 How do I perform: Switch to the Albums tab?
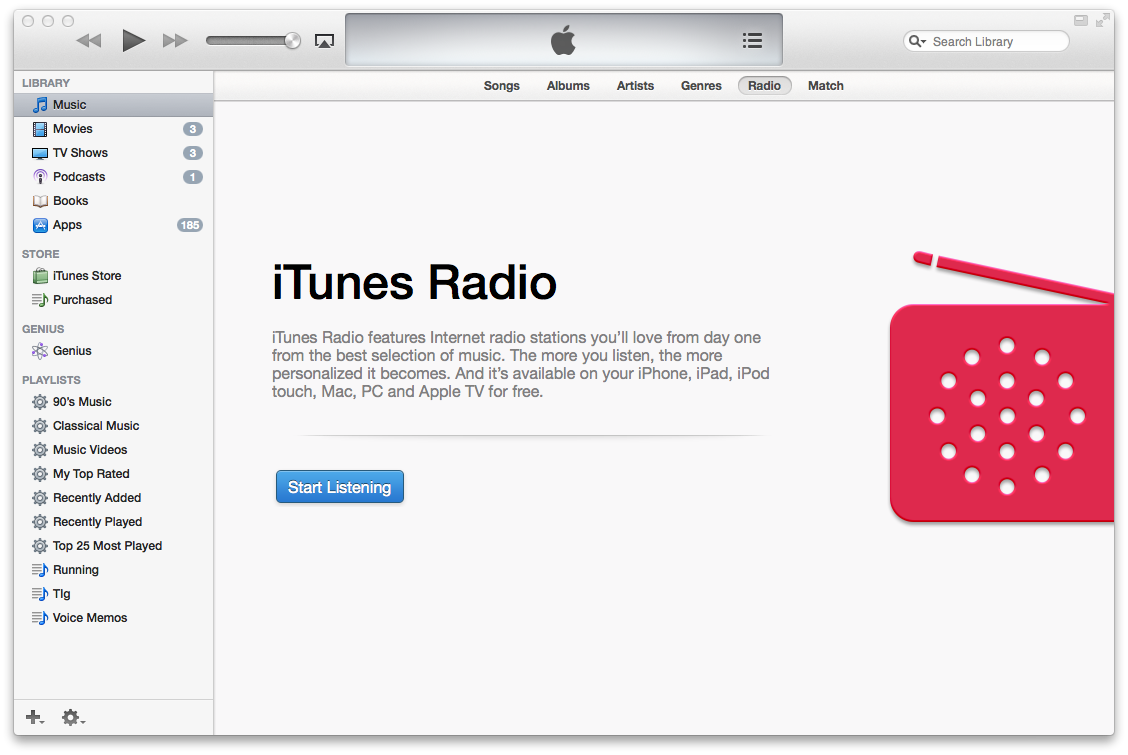coord(568,85)
